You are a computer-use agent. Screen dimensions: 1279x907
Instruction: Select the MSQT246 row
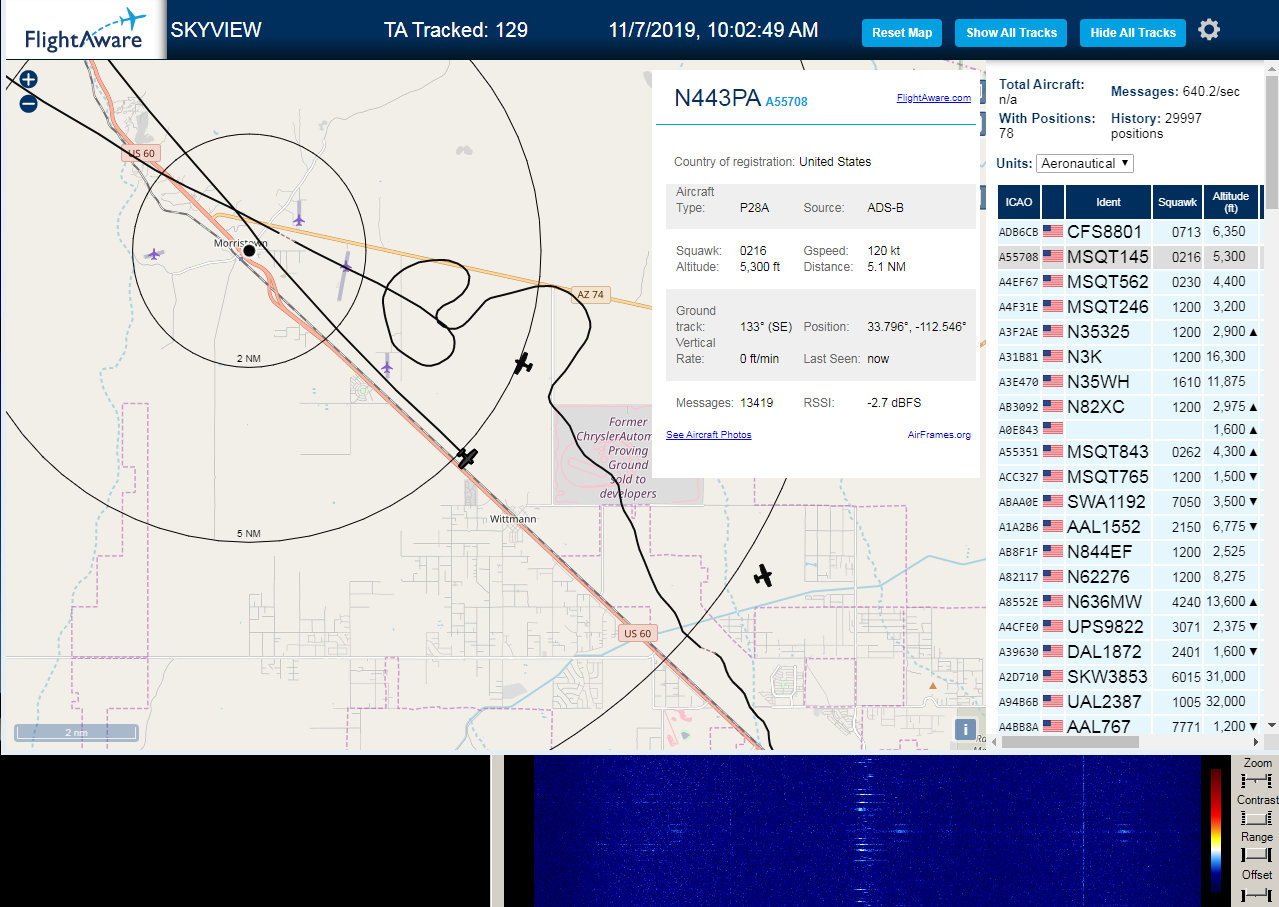(1129, 307)
